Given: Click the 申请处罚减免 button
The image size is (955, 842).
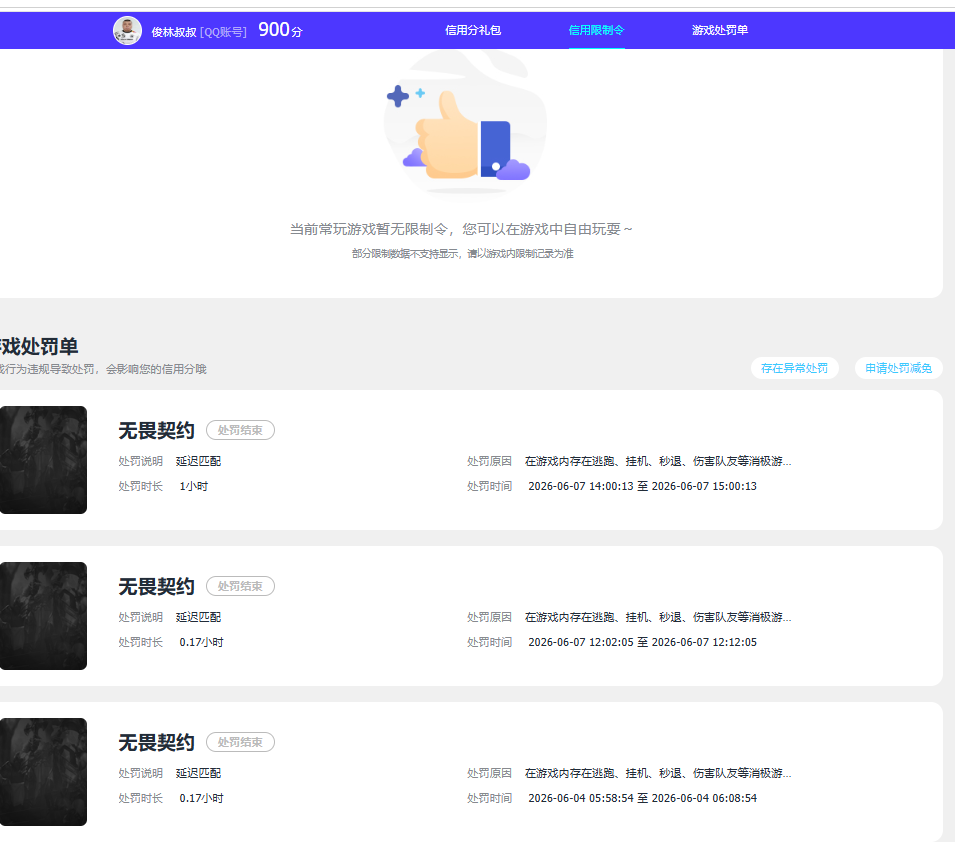Looking at the screenshot, I should (898, 368).
